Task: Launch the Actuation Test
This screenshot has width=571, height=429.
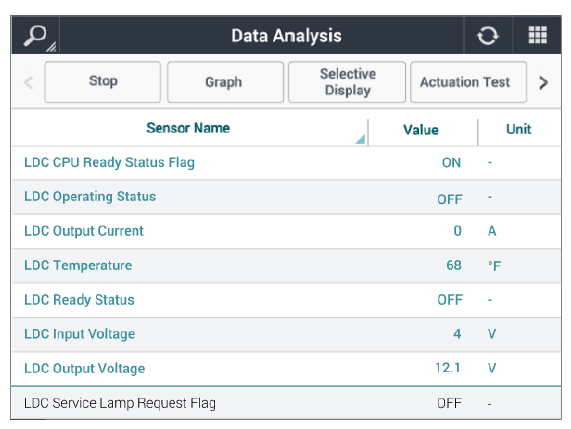Action: tap(469, 82)
